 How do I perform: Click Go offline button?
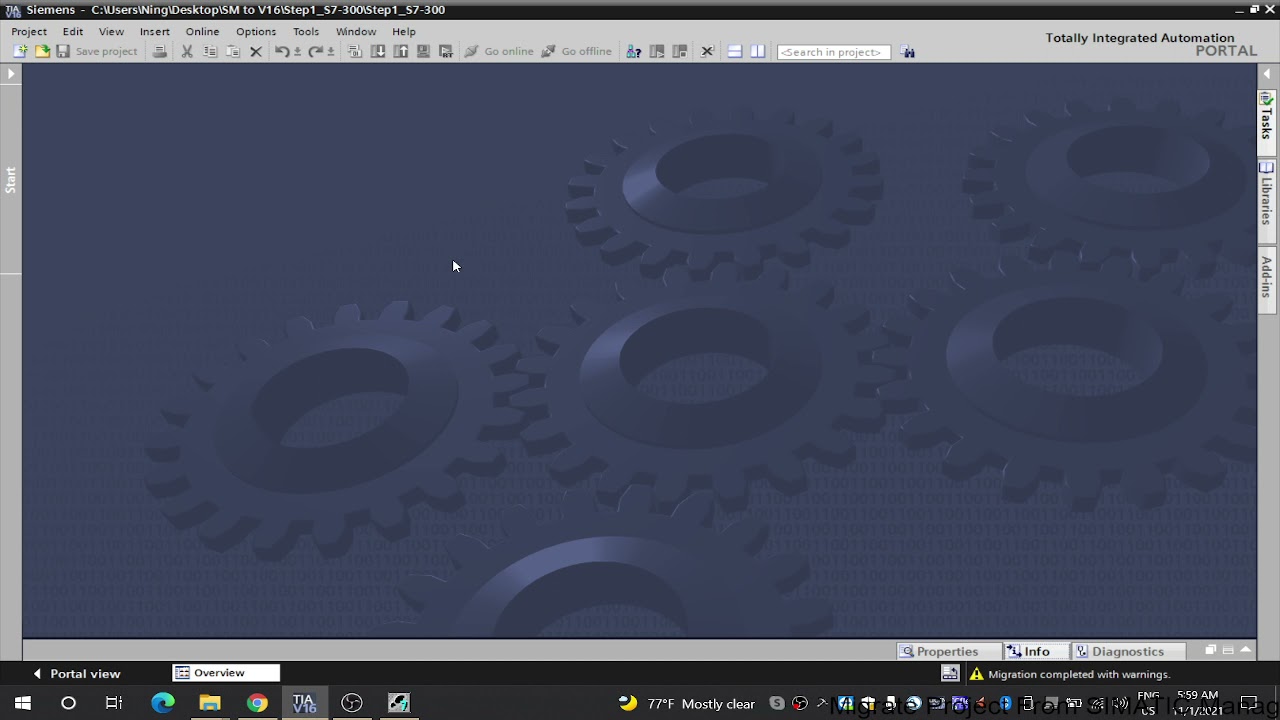coord(577,51)
